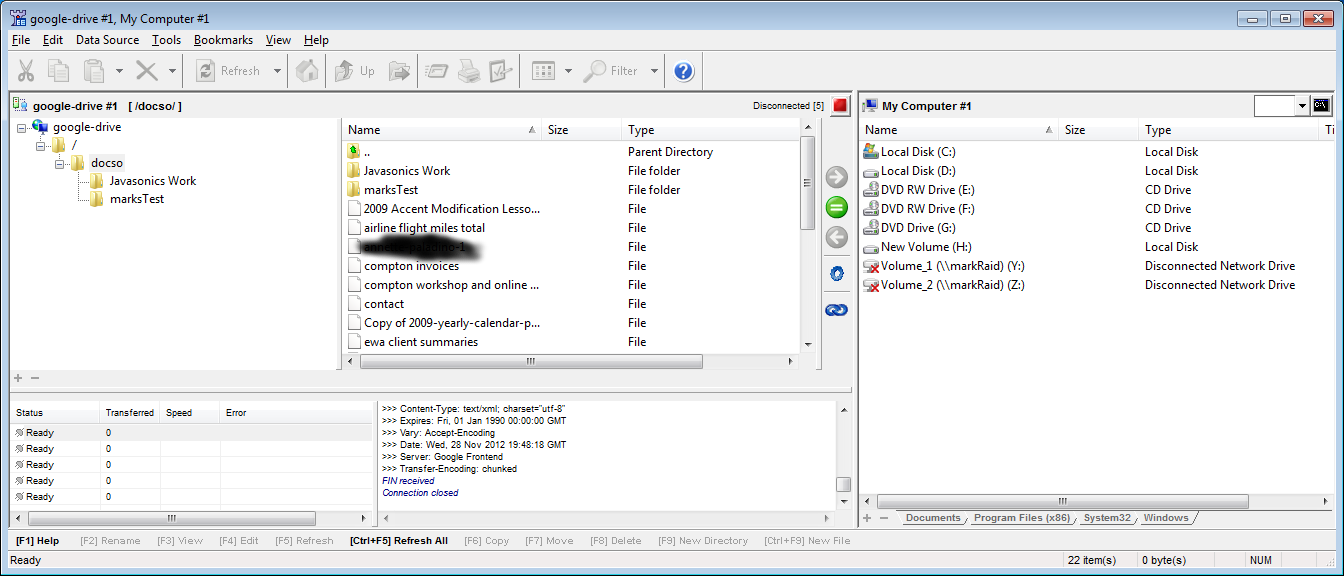The width and height of the screenshot is (1344, 576).
Task: Open the command prompt icon in My Computer panel
Action: click(x=1321, y=105)
